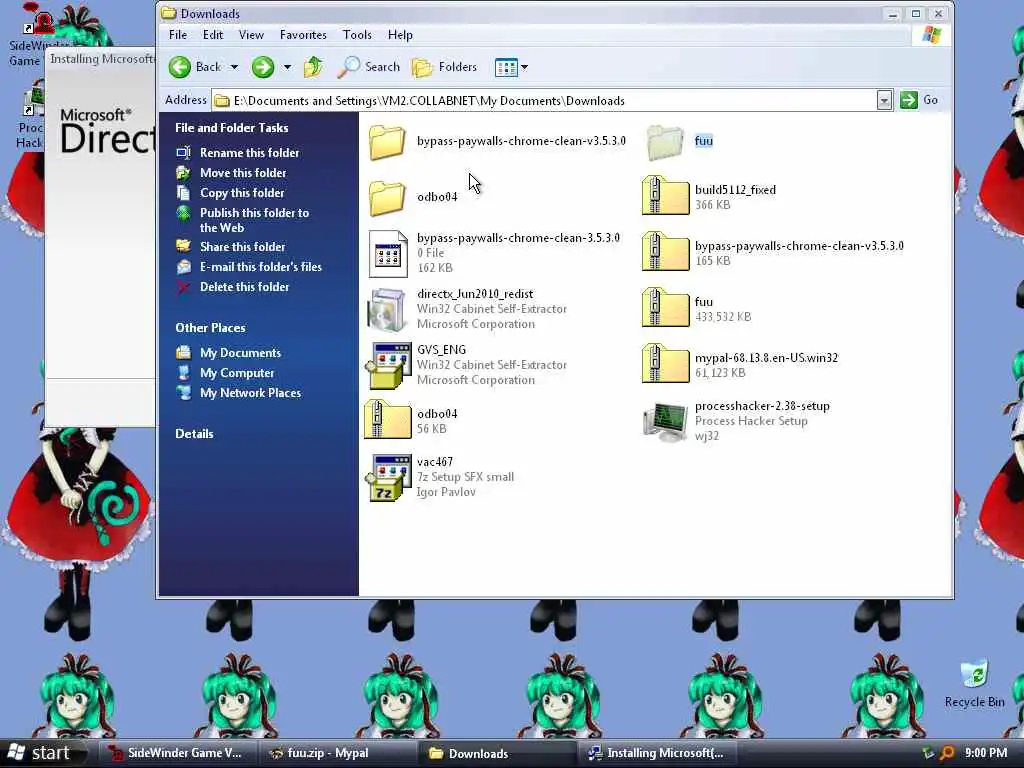Select the bypass-paywalls-chrome-clean-v3.5.3.0 folder icon
The image size is (1024, 768).
pos(387,141)
